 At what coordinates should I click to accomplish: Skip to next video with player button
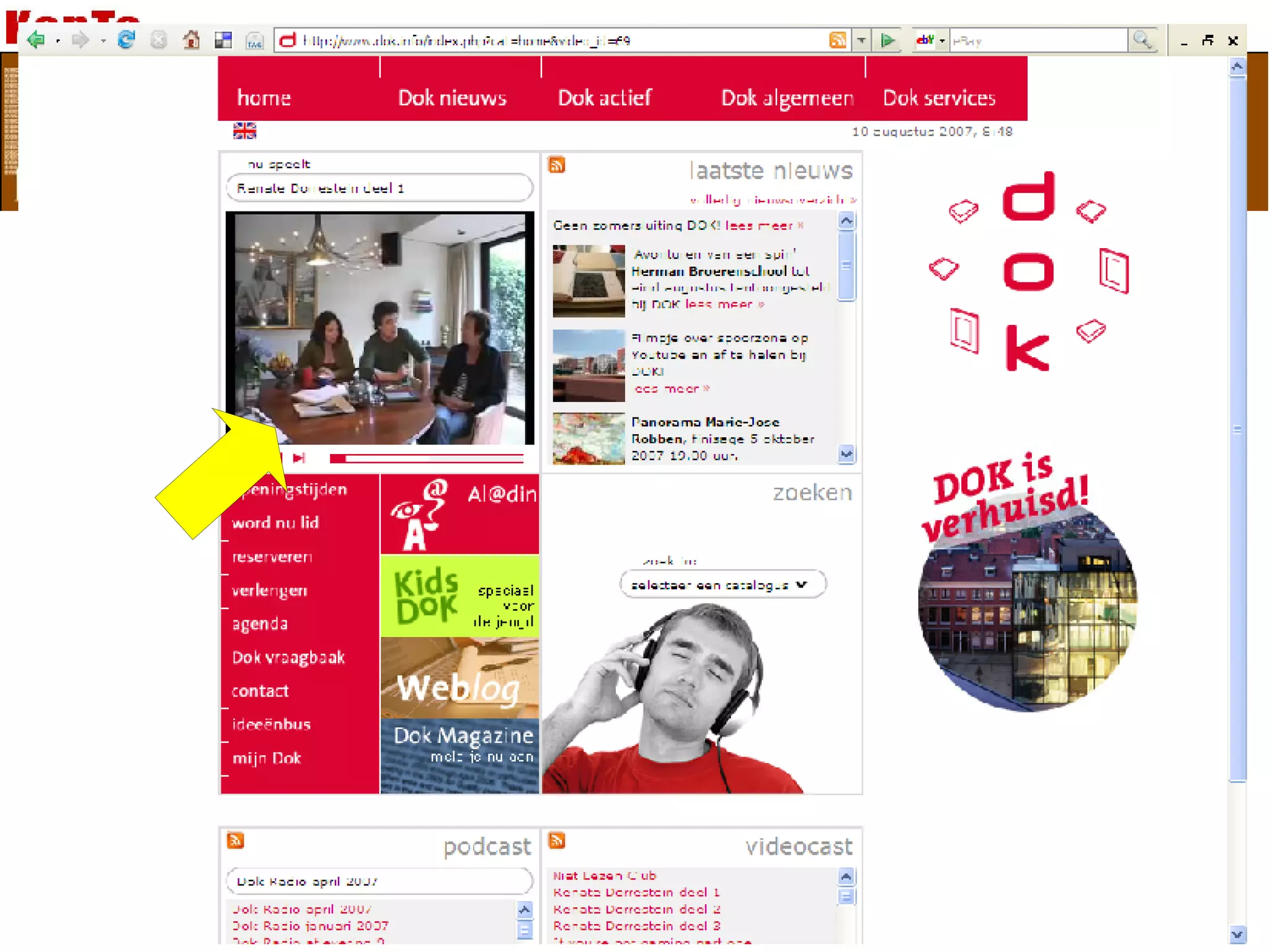tap(300, 458)
